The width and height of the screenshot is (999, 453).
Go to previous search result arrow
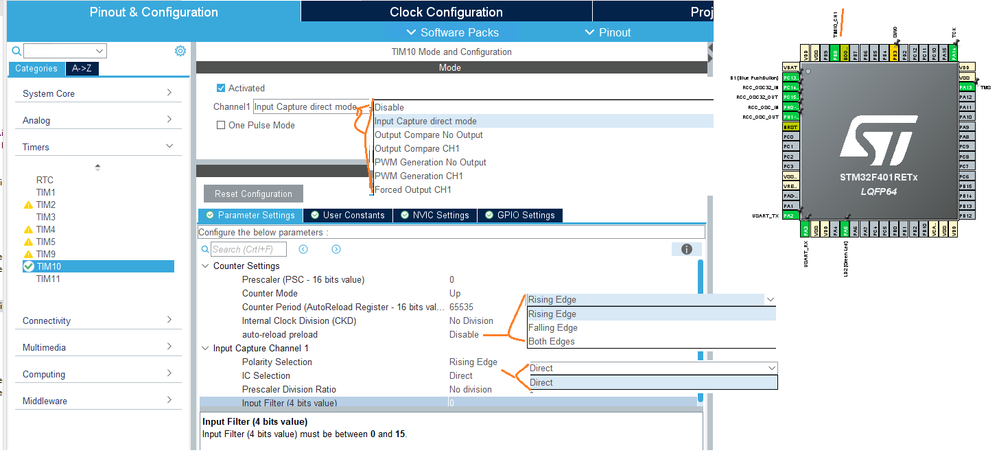(x=303, y=250)
